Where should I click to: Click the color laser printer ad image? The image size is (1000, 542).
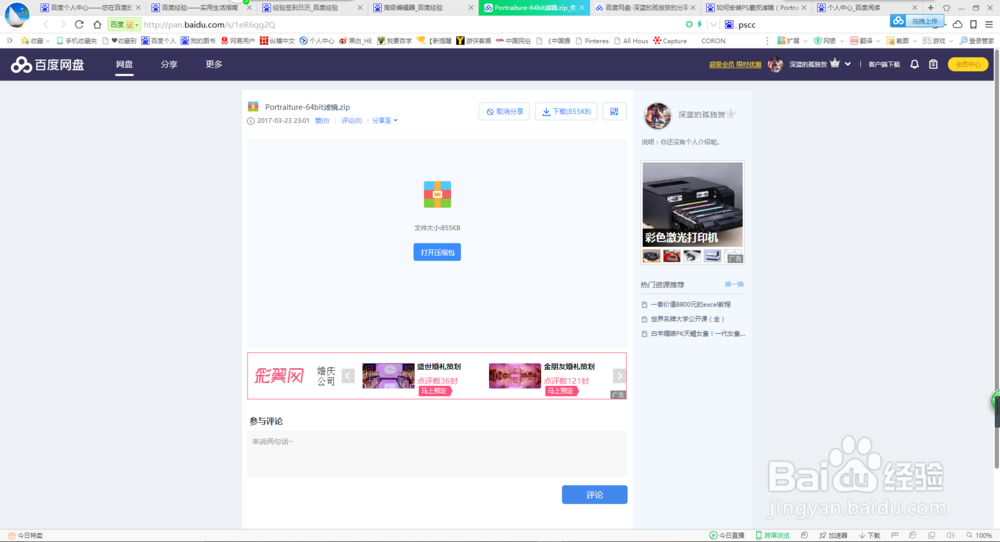693,205
